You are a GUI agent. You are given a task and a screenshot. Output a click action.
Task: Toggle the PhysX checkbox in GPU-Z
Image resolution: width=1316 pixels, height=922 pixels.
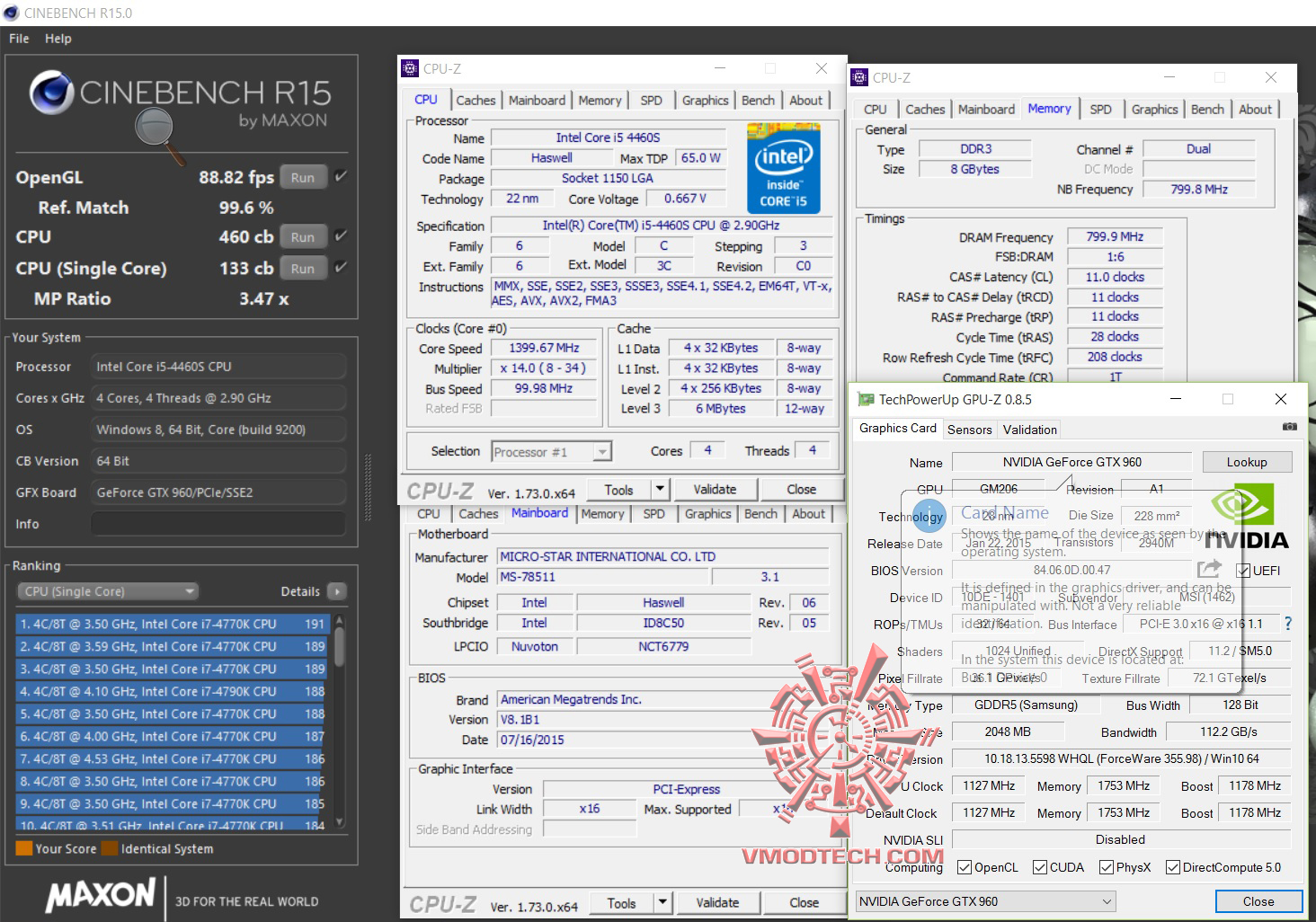1106,867
